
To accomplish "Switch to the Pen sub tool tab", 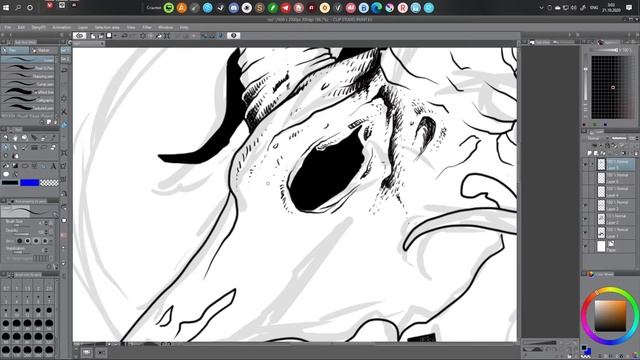I will pos(15,51).
